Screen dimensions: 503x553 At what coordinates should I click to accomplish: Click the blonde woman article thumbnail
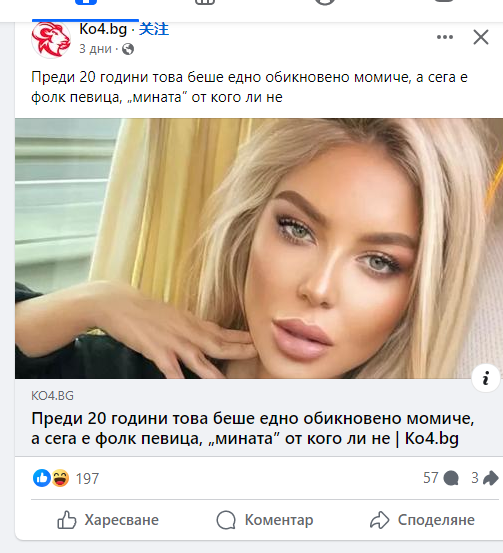tap(259, 248)
